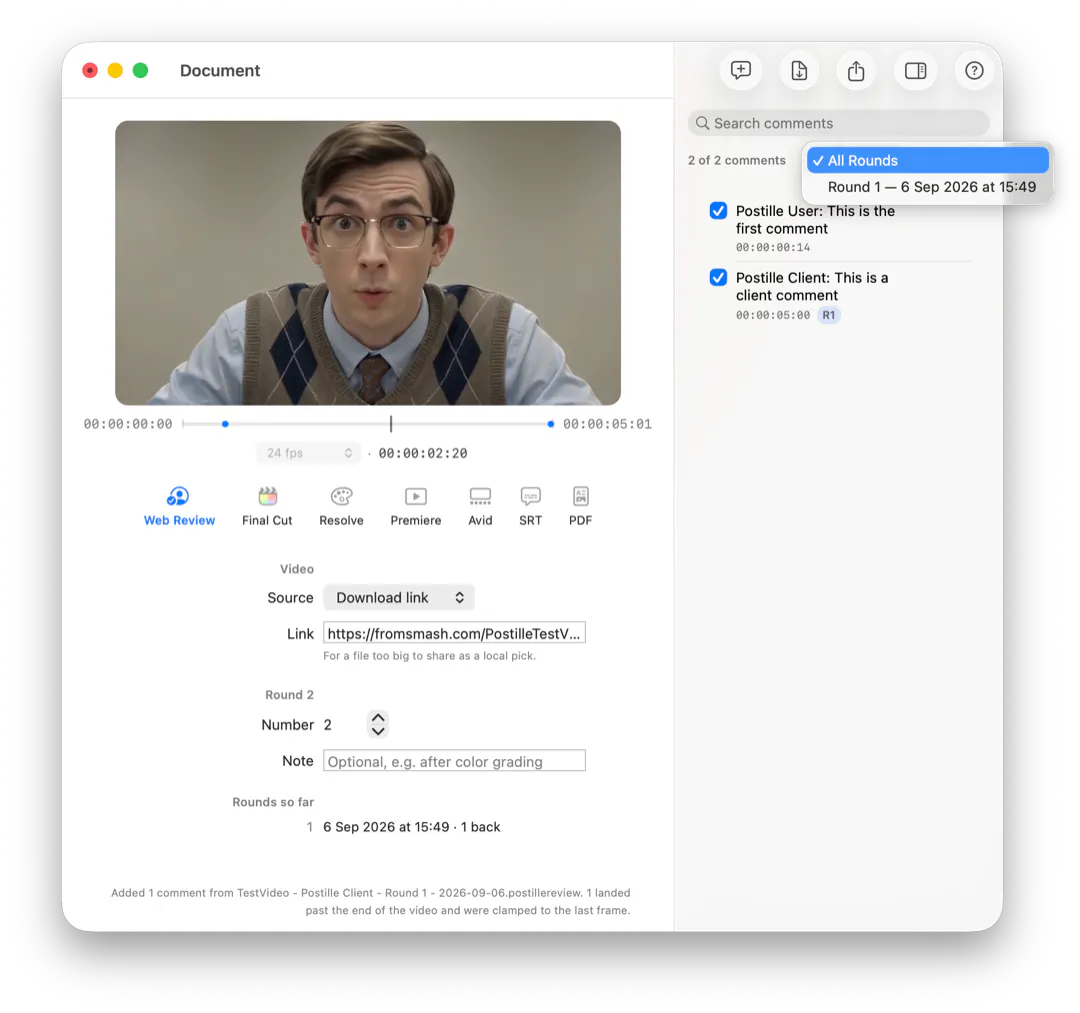Click the Document window title

click(x=220, y=71)
